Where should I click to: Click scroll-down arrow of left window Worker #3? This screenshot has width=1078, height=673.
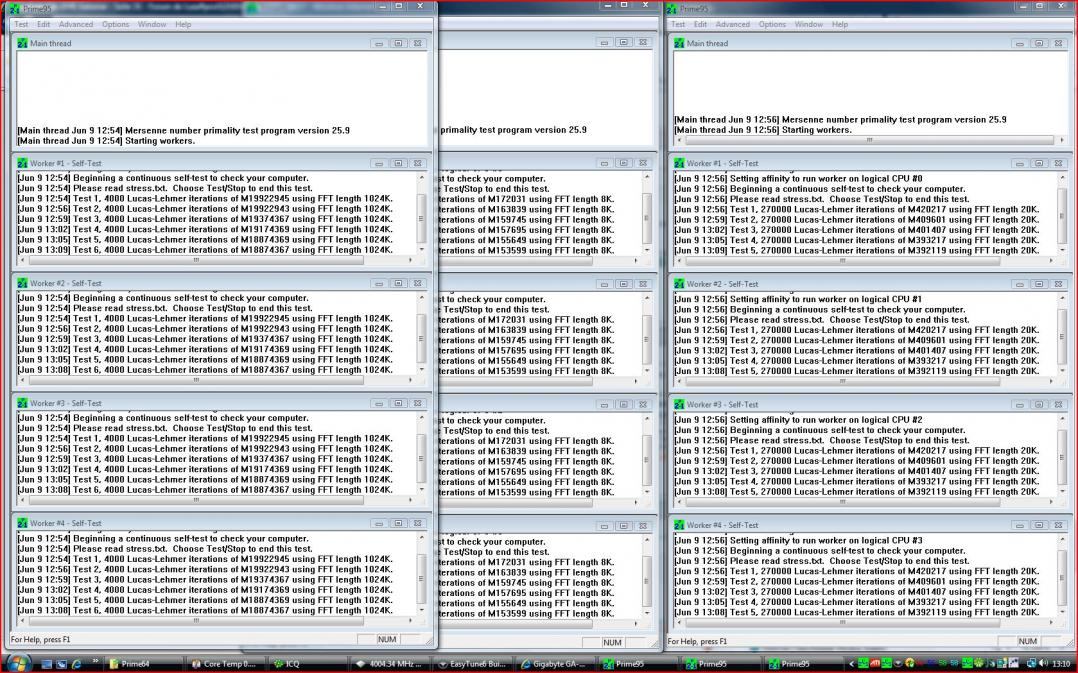point(421,489)
